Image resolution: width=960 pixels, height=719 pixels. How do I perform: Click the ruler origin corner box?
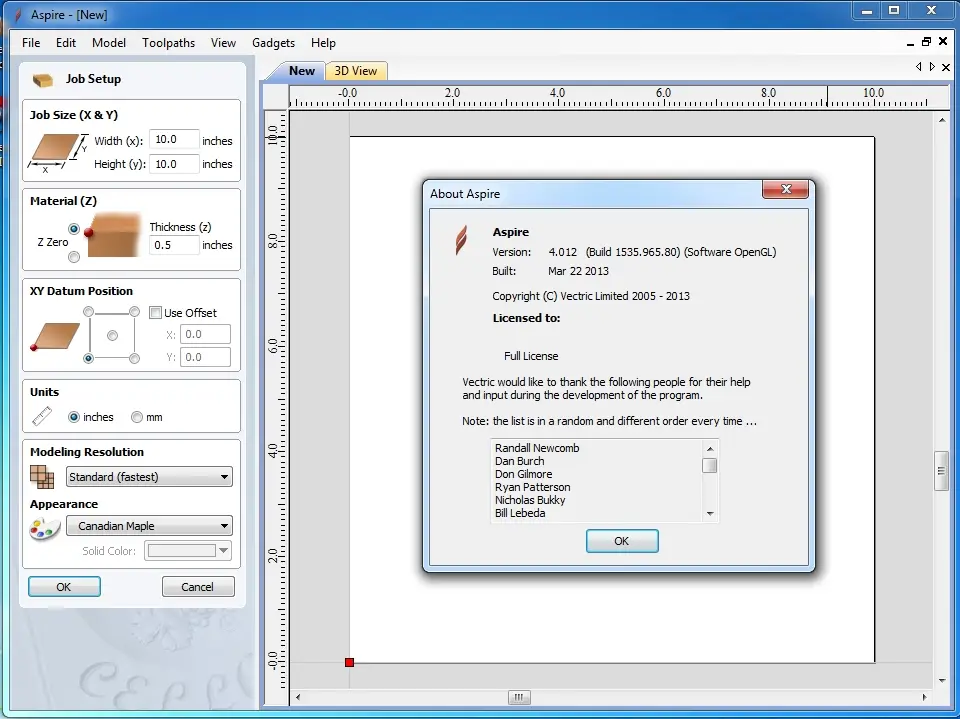(x=276, y=96)
